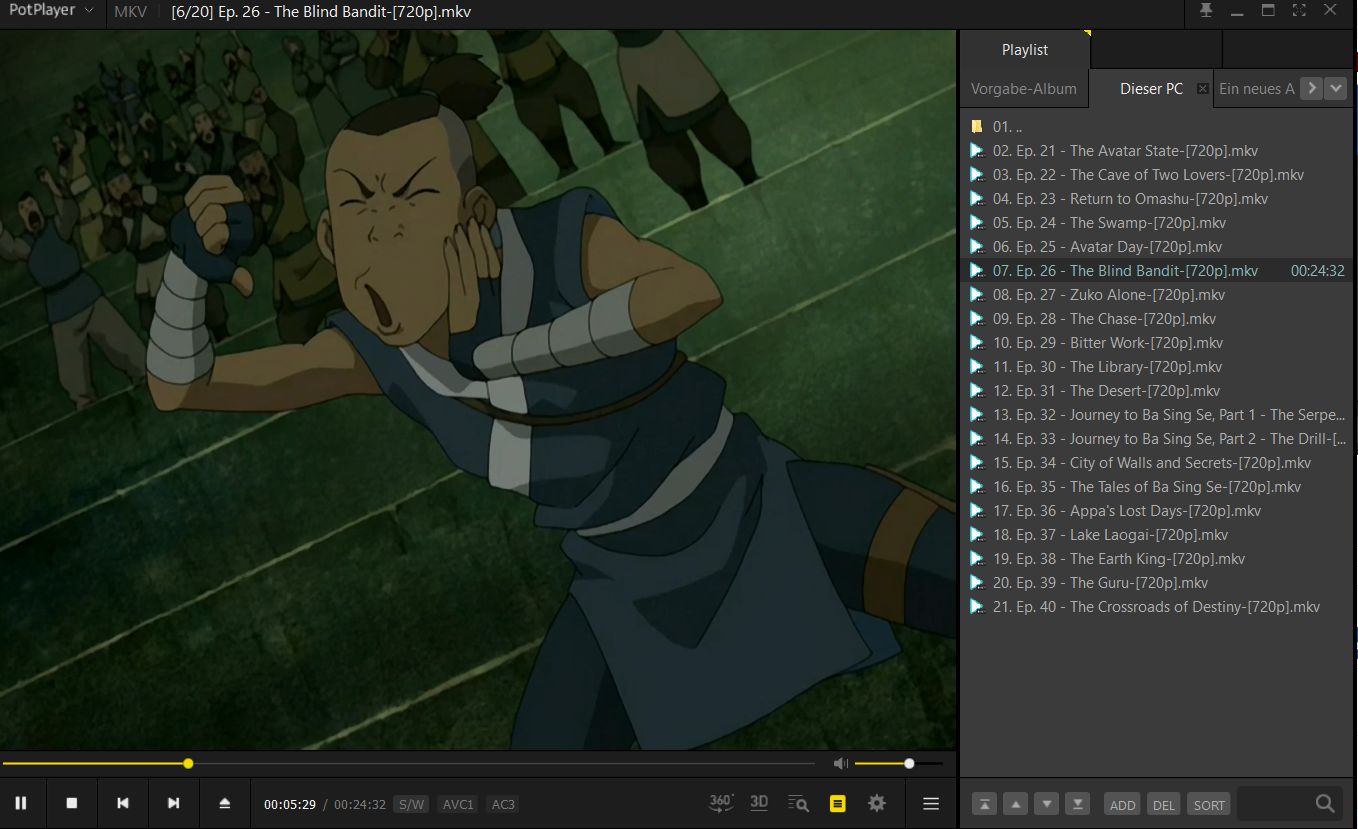Select Ep. 22 - The Cave of Two Lovers

coord(1156,175)
